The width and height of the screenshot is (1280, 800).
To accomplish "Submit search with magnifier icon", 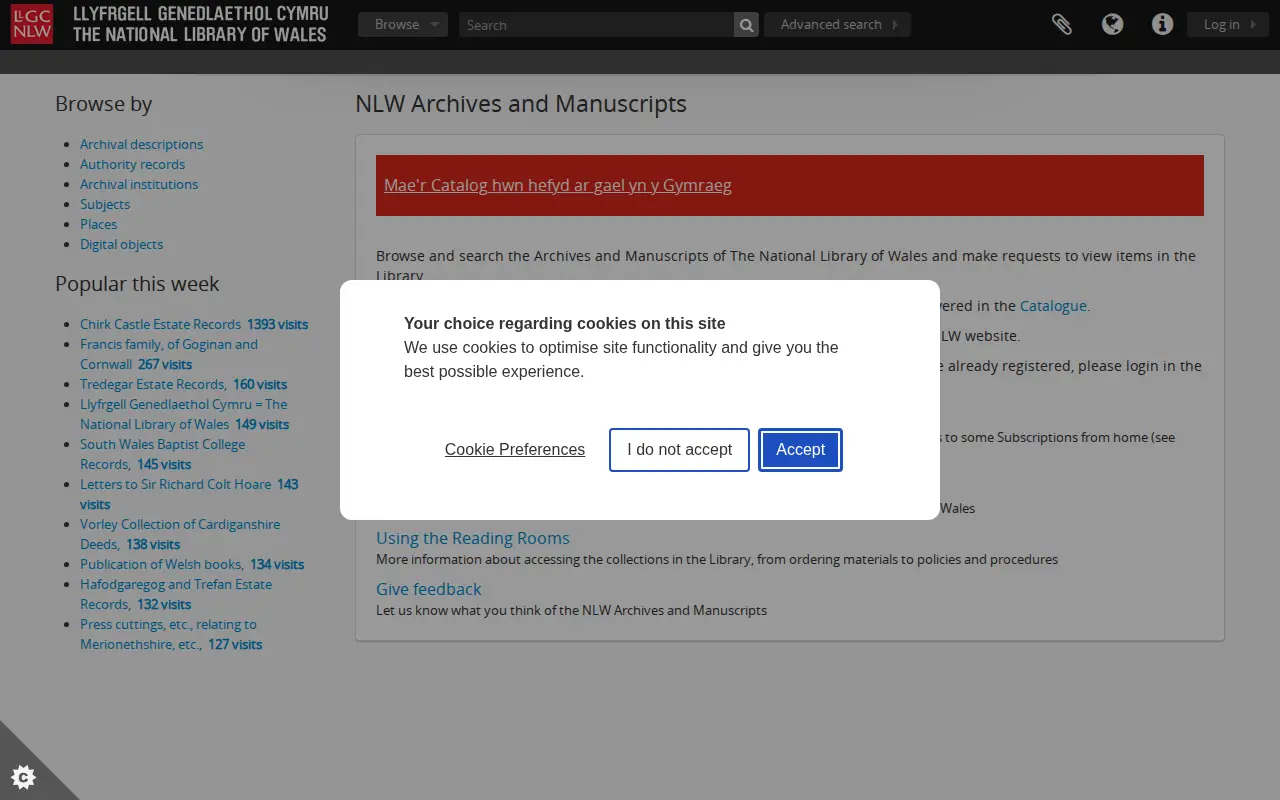I will [x=746, y=25].
